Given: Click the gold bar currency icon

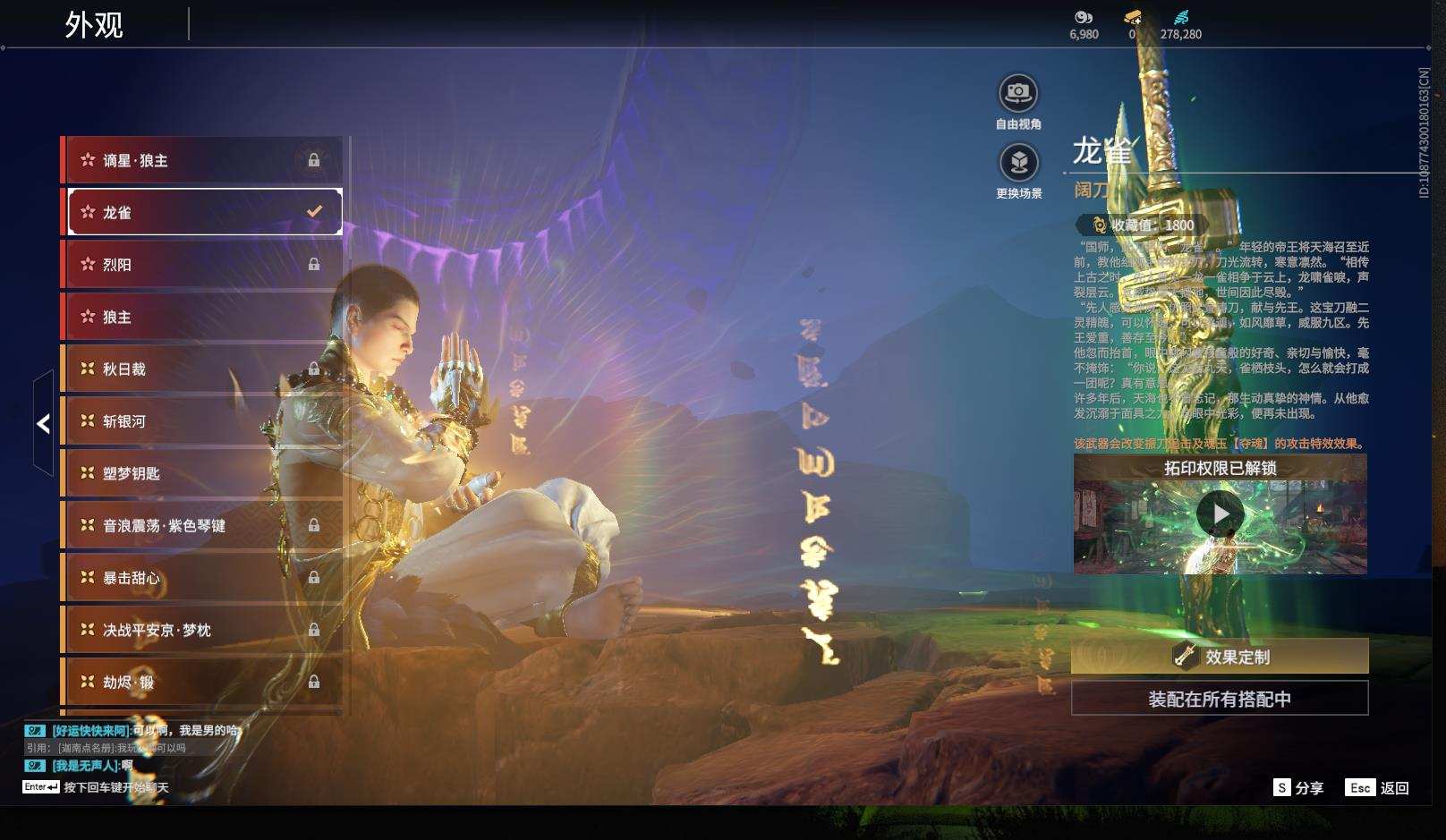Looking at the screenshot, I should [1133, 18].
